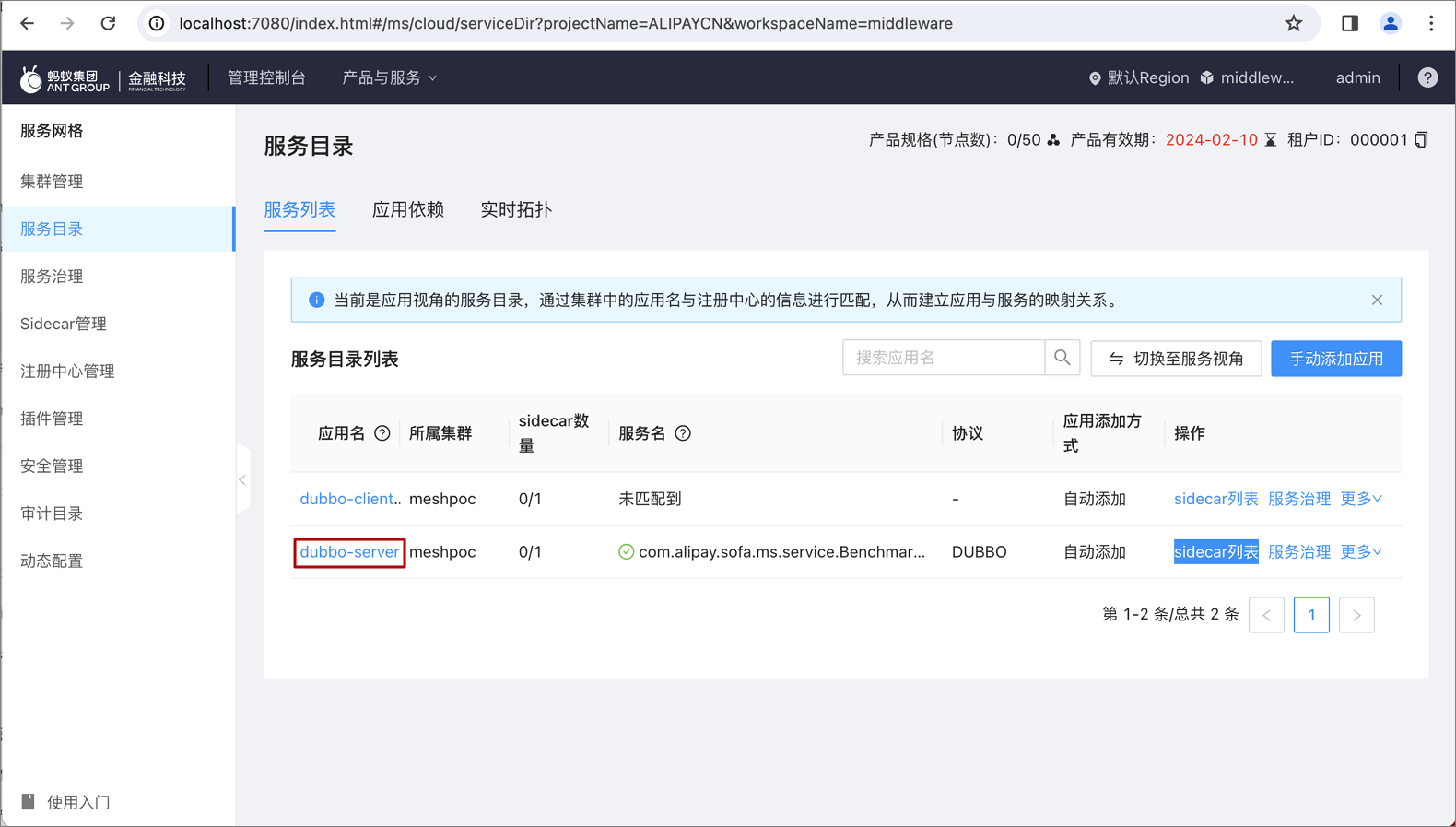Click the Ant Group logo
1456x827 pixels.
pos(65,79)
